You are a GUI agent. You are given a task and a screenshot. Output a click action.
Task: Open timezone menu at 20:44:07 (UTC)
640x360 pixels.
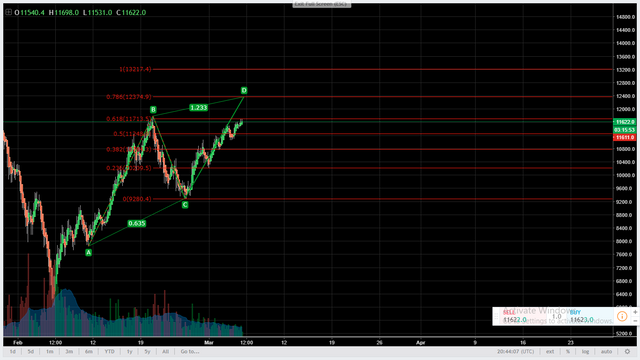(x=516, y=351)
